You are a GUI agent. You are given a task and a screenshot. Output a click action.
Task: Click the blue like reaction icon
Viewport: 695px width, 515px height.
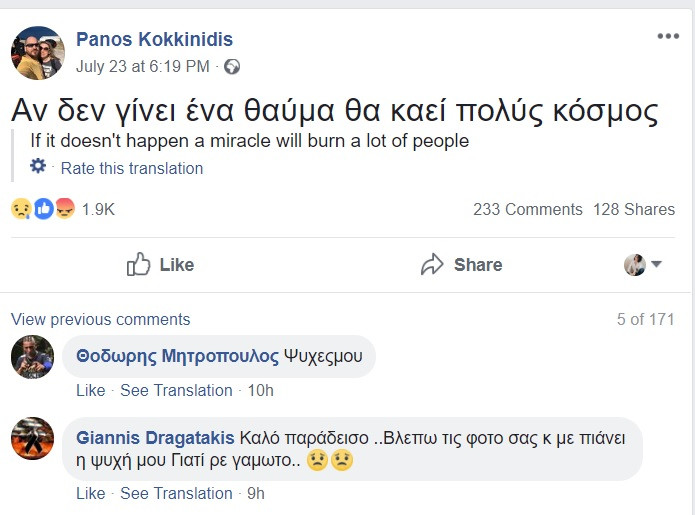(44, 209)
